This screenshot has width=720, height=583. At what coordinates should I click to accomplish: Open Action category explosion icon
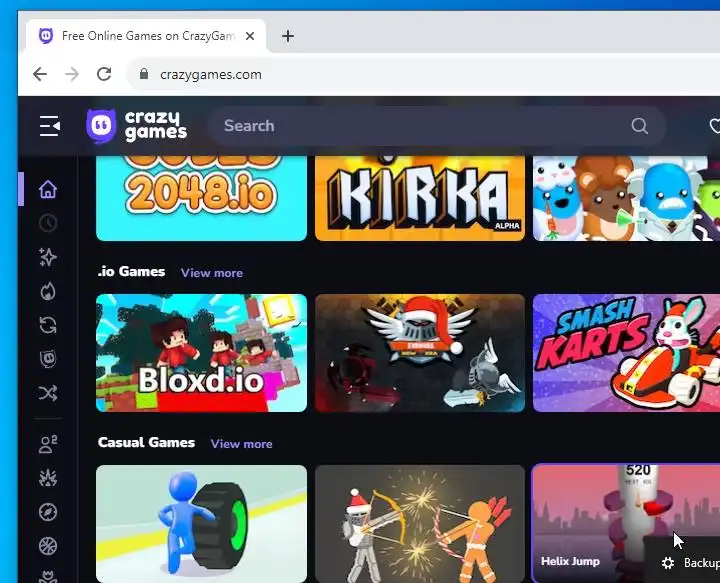point(48,478)
